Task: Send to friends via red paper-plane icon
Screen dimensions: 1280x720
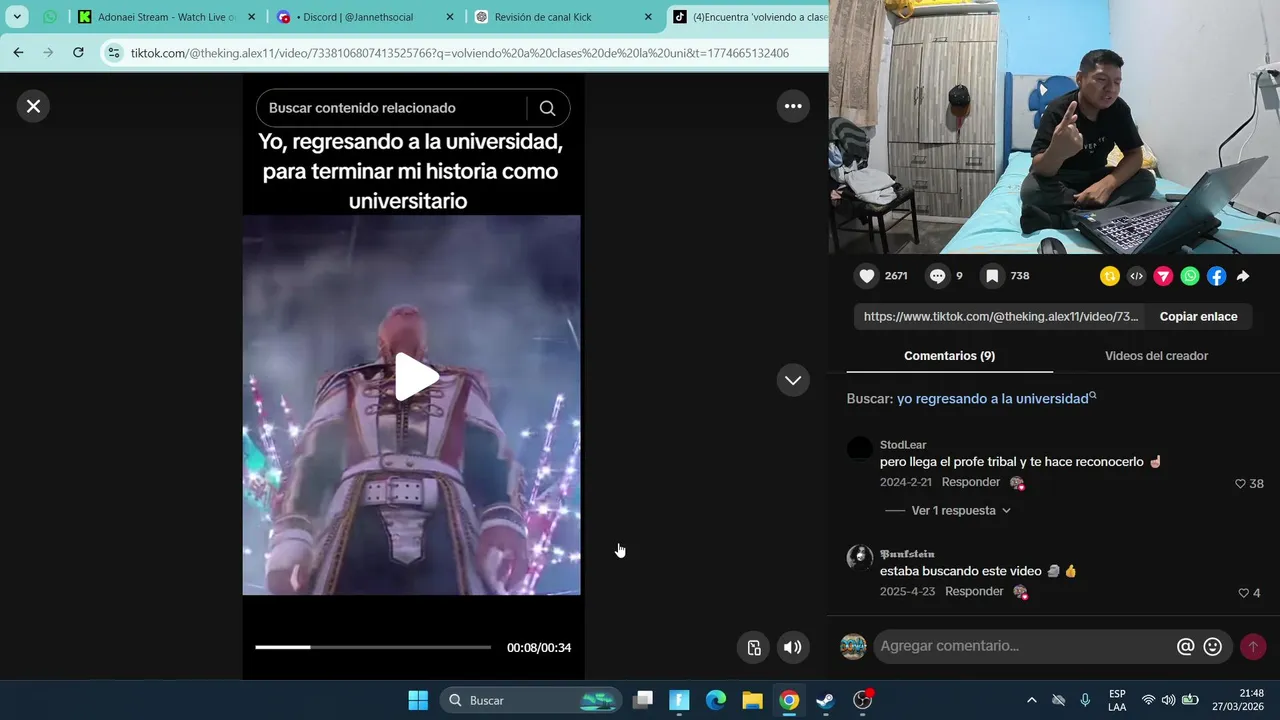Action: 1163,276
